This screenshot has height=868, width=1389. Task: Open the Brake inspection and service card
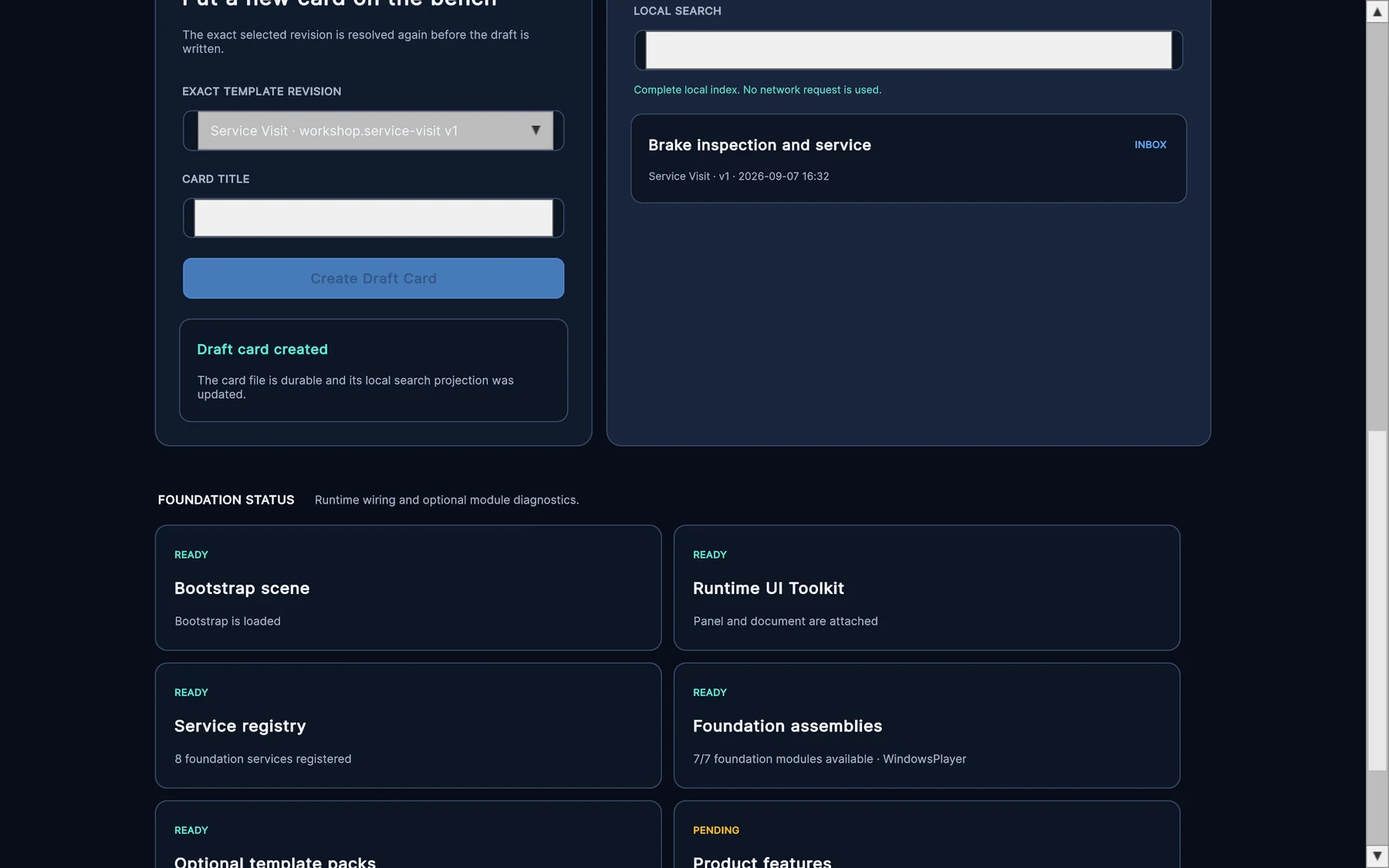click(908, 158)
